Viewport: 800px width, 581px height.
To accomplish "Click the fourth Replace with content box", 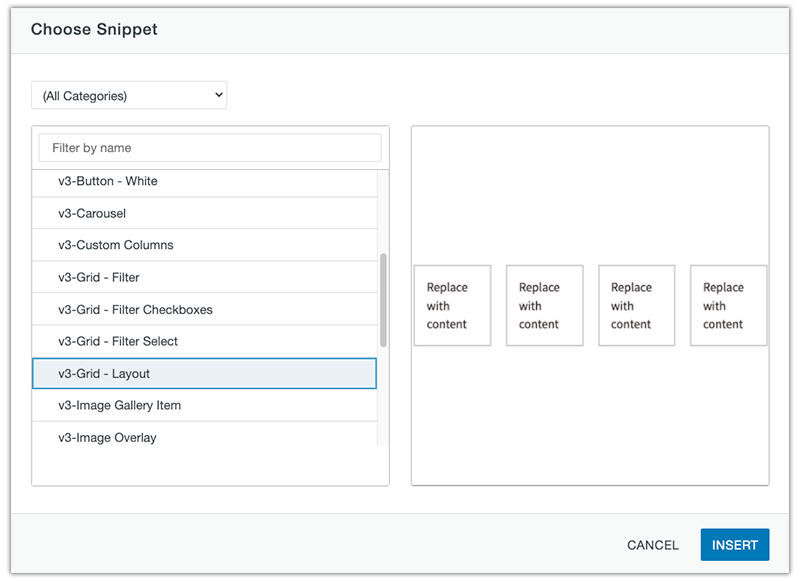I will pyautogui.click(x=729, y=306).
